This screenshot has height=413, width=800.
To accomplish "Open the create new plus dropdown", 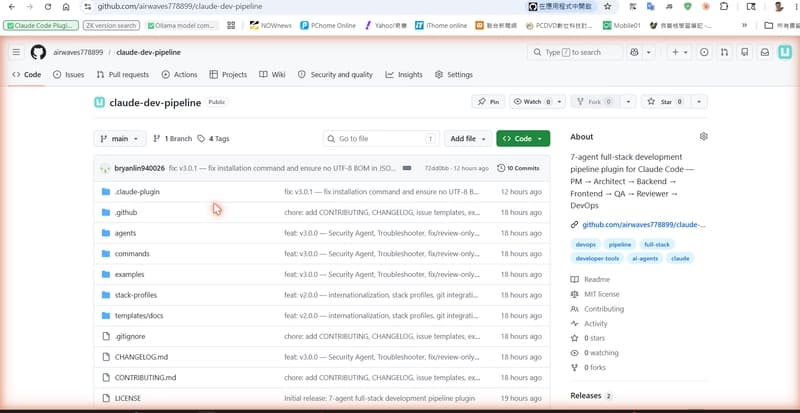I will [x=680, y=52].
